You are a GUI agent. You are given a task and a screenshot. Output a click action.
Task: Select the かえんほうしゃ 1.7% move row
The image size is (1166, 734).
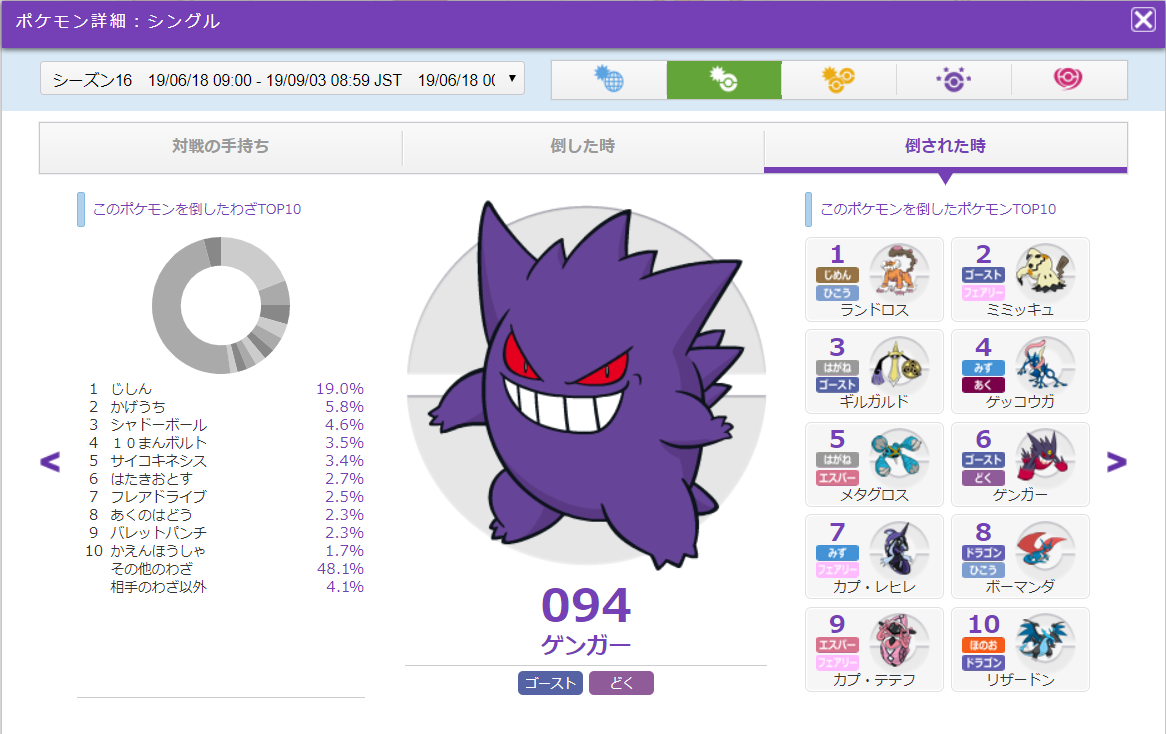(x=226, y=551)
